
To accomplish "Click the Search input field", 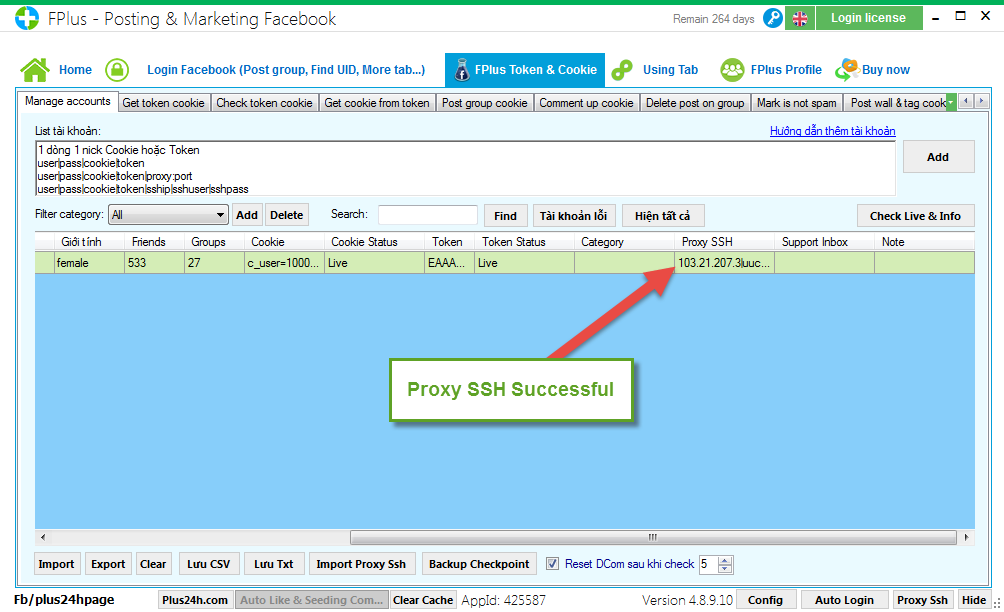I will (427, 215).
